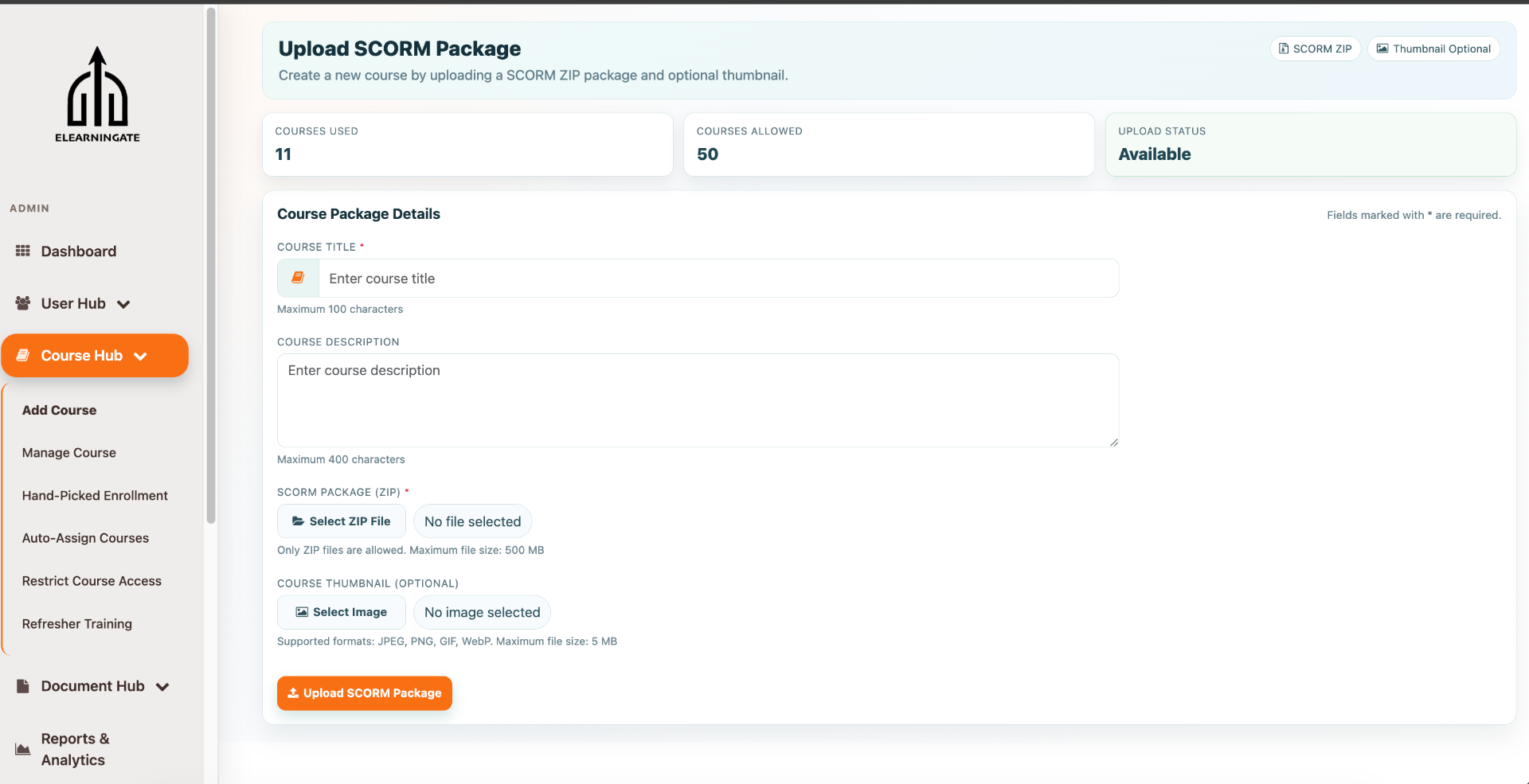Click the 'Supported formats' hint text
Viewport: 1529px width, 784px height.
coord(448,642)
